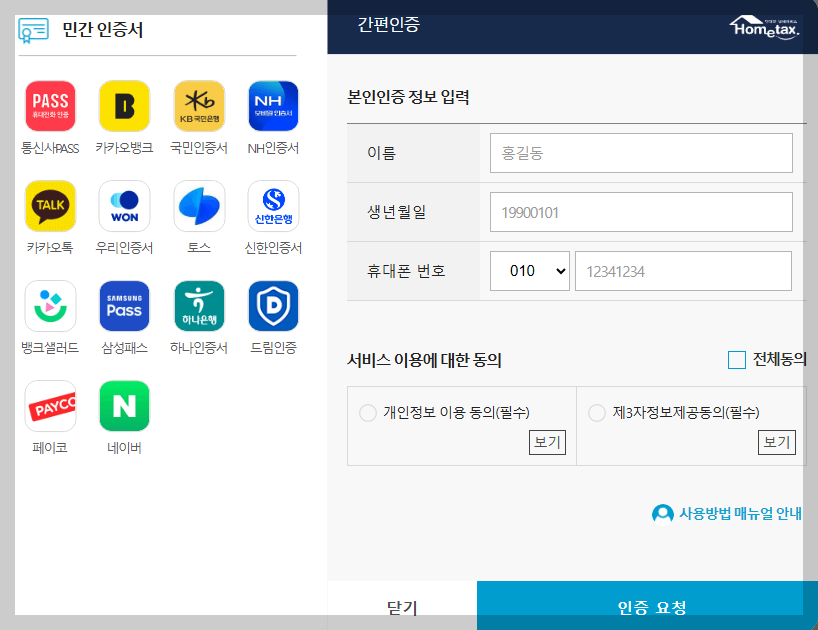Choose the 우리인증서 WON icon
The width and height of the screenshot is (818, 630).
click(124, 206)
